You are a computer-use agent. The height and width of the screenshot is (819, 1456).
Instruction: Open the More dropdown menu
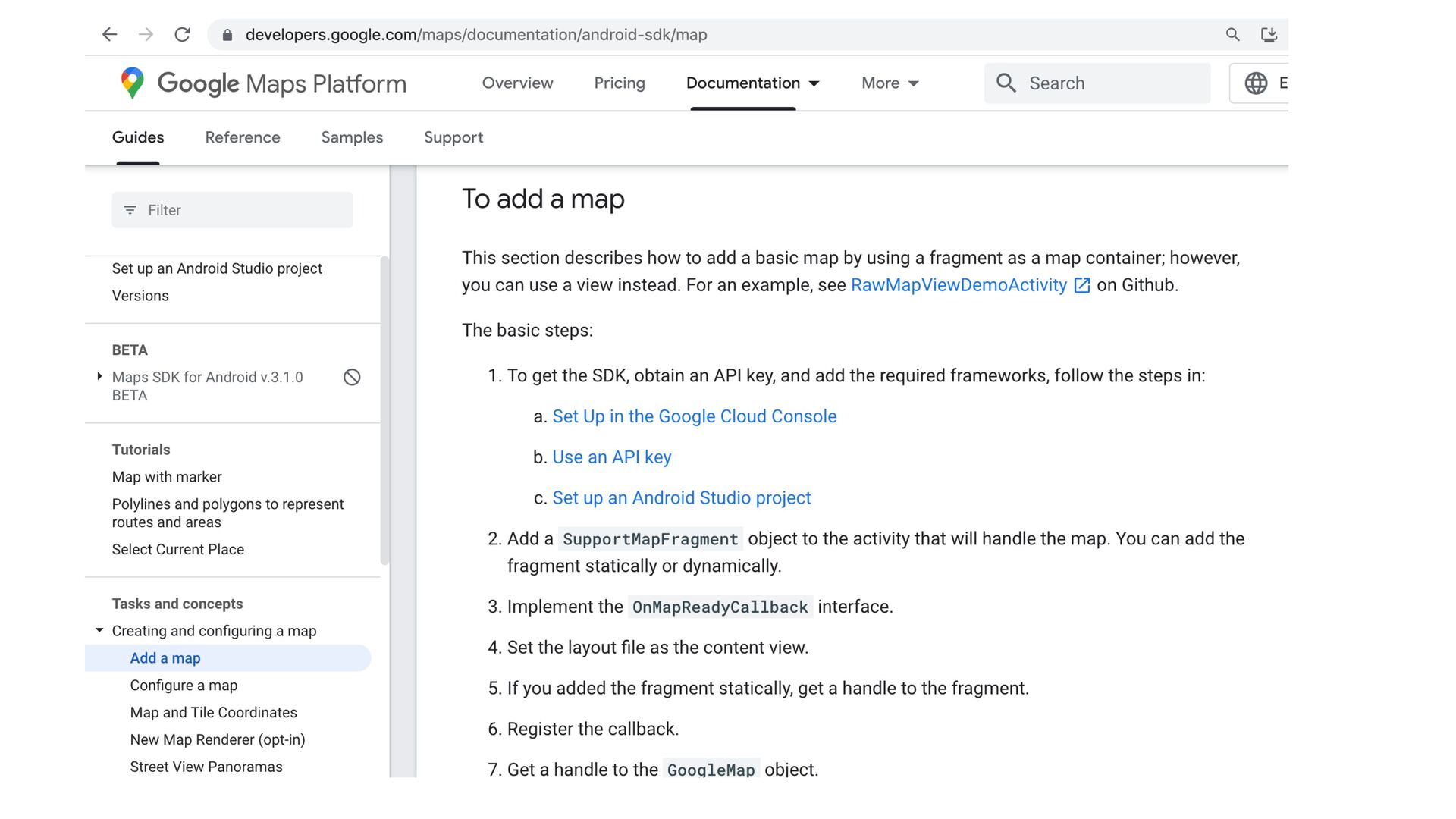pos(890,83)
